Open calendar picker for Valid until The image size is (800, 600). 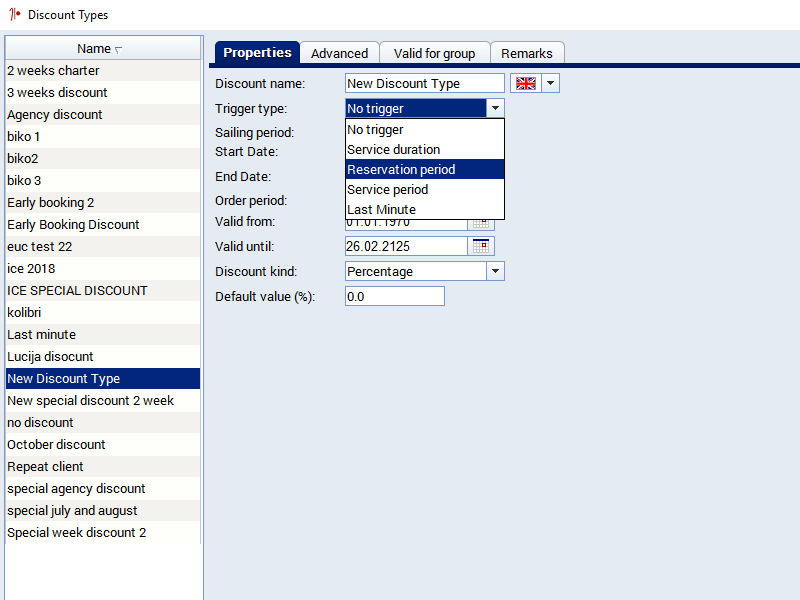[x=482, y=246]
